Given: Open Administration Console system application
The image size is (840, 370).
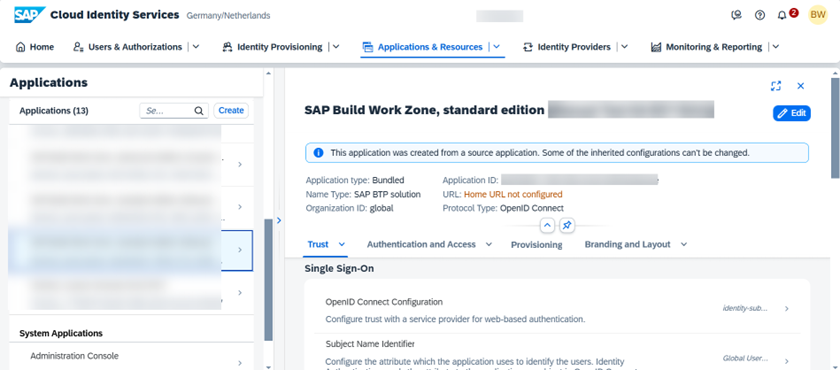Looking at the screenshot, I should tap(131, 356).
